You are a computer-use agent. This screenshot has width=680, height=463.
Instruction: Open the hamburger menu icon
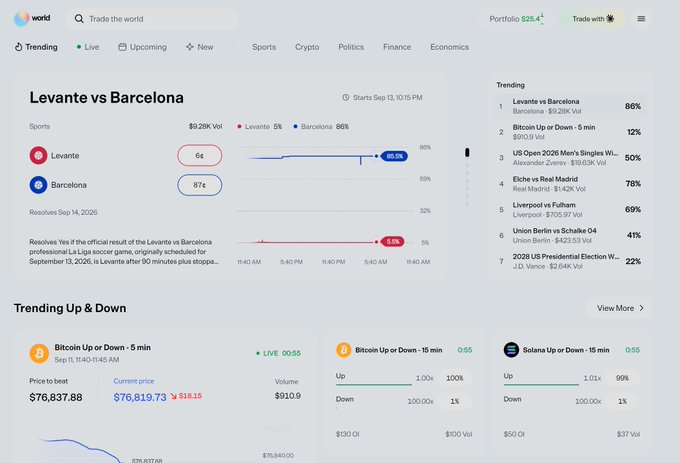pyautogui.click(x=641, y=19)
